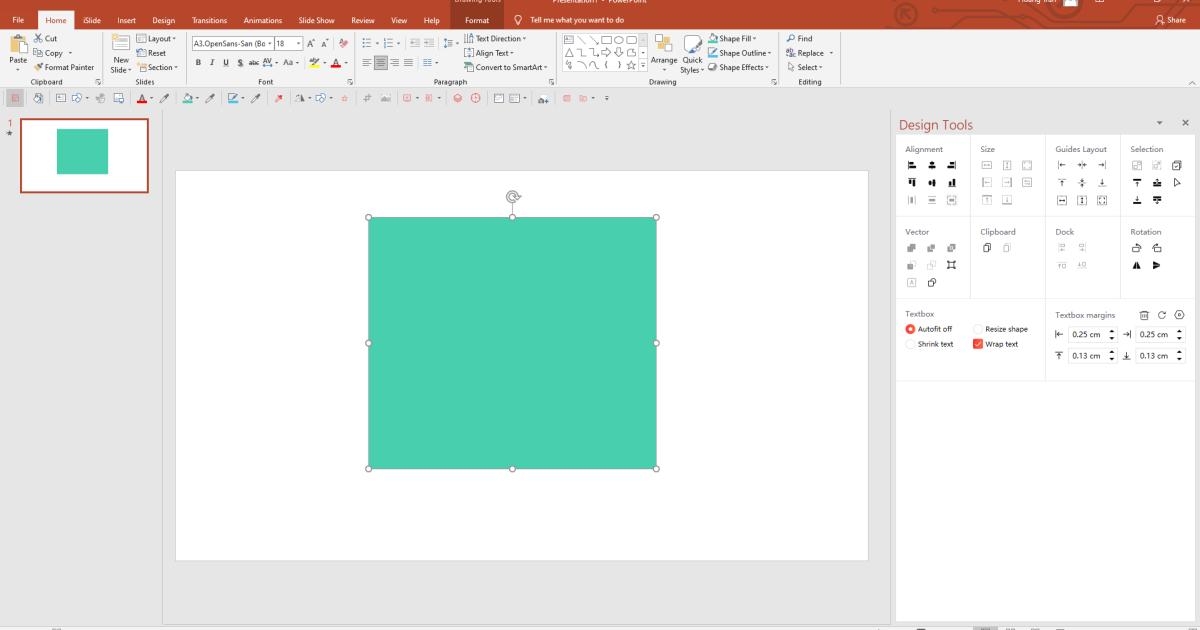Click the delete icon beside Textbox margins
The image size is (1200, 630).
[x=1145, y=315]
